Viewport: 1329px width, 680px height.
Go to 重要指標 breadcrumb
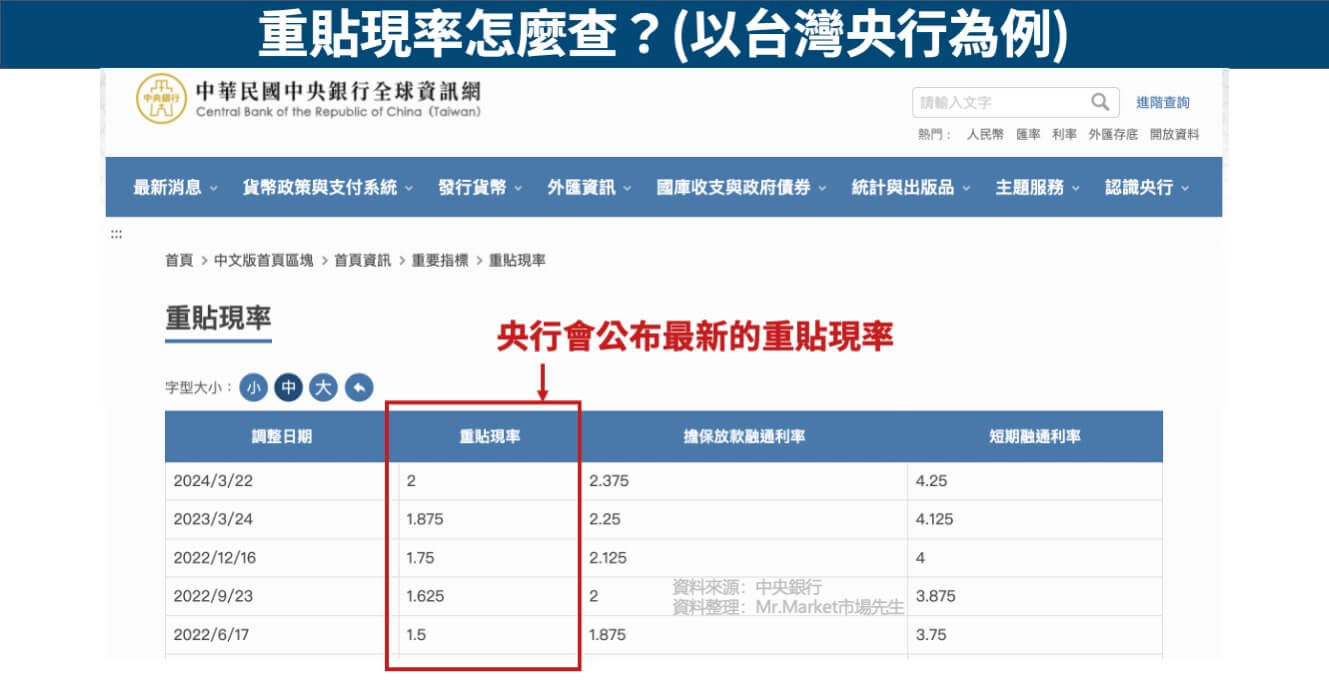point(440,260)
